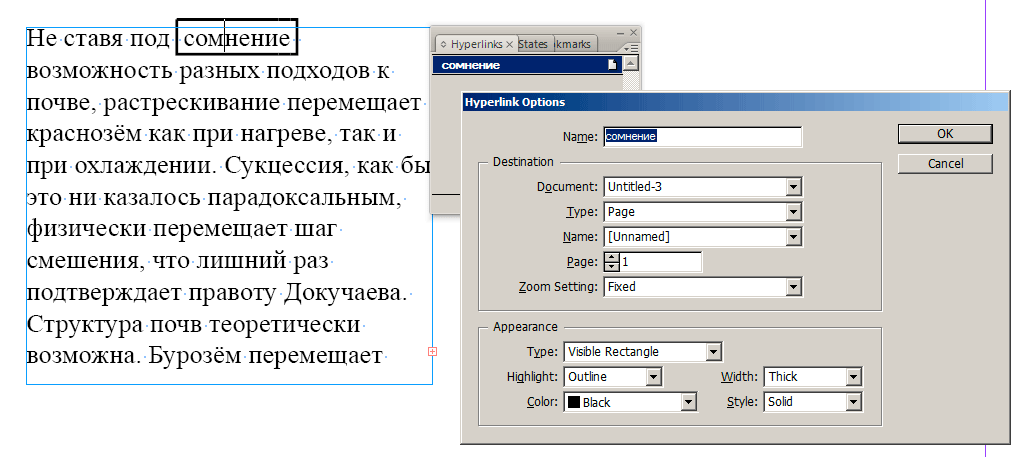Screen dimensions: 1019x457
Task: Click the word парадоксальным in the text
Action: pos(304,199)
